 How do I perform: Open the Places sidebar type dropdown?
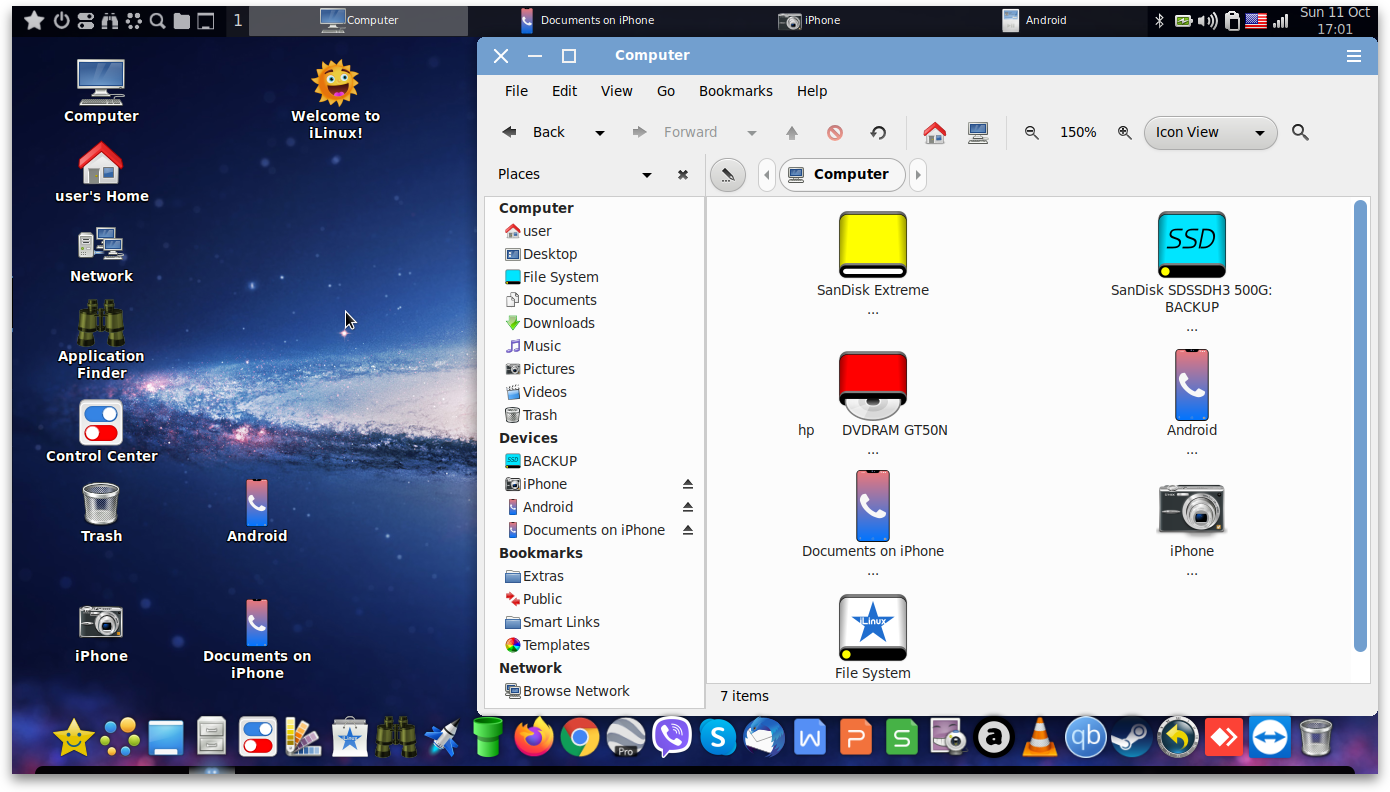pyautogui.click(x=647, y=175)
